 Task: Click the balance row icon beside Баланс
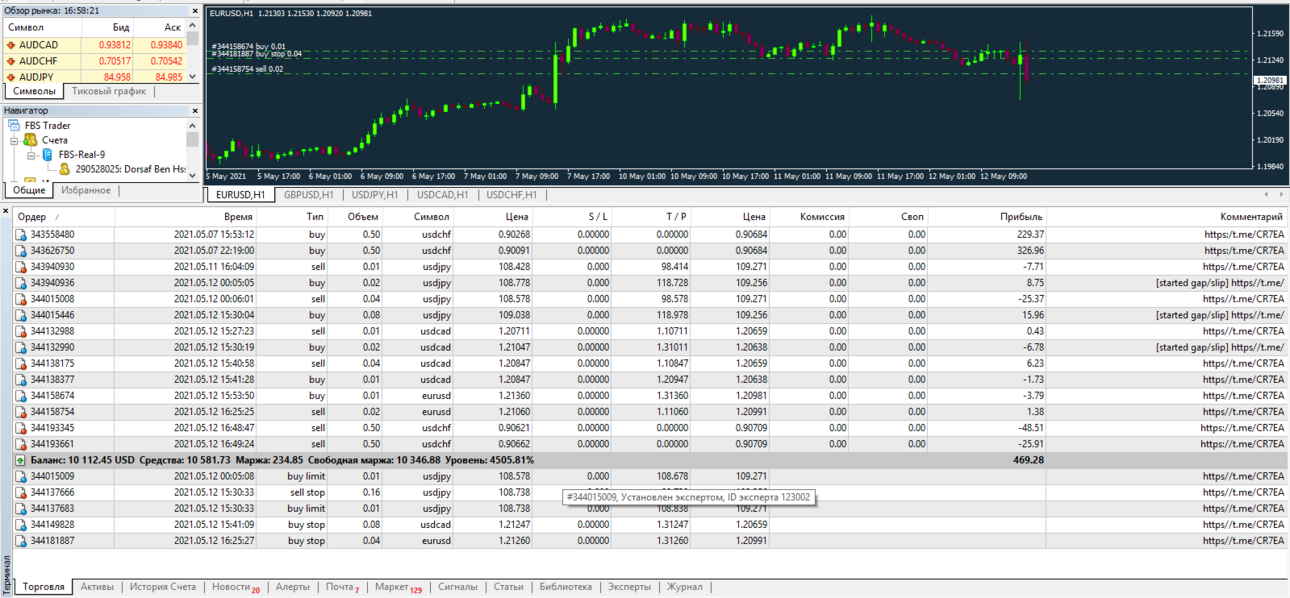(x=22, y=460)
